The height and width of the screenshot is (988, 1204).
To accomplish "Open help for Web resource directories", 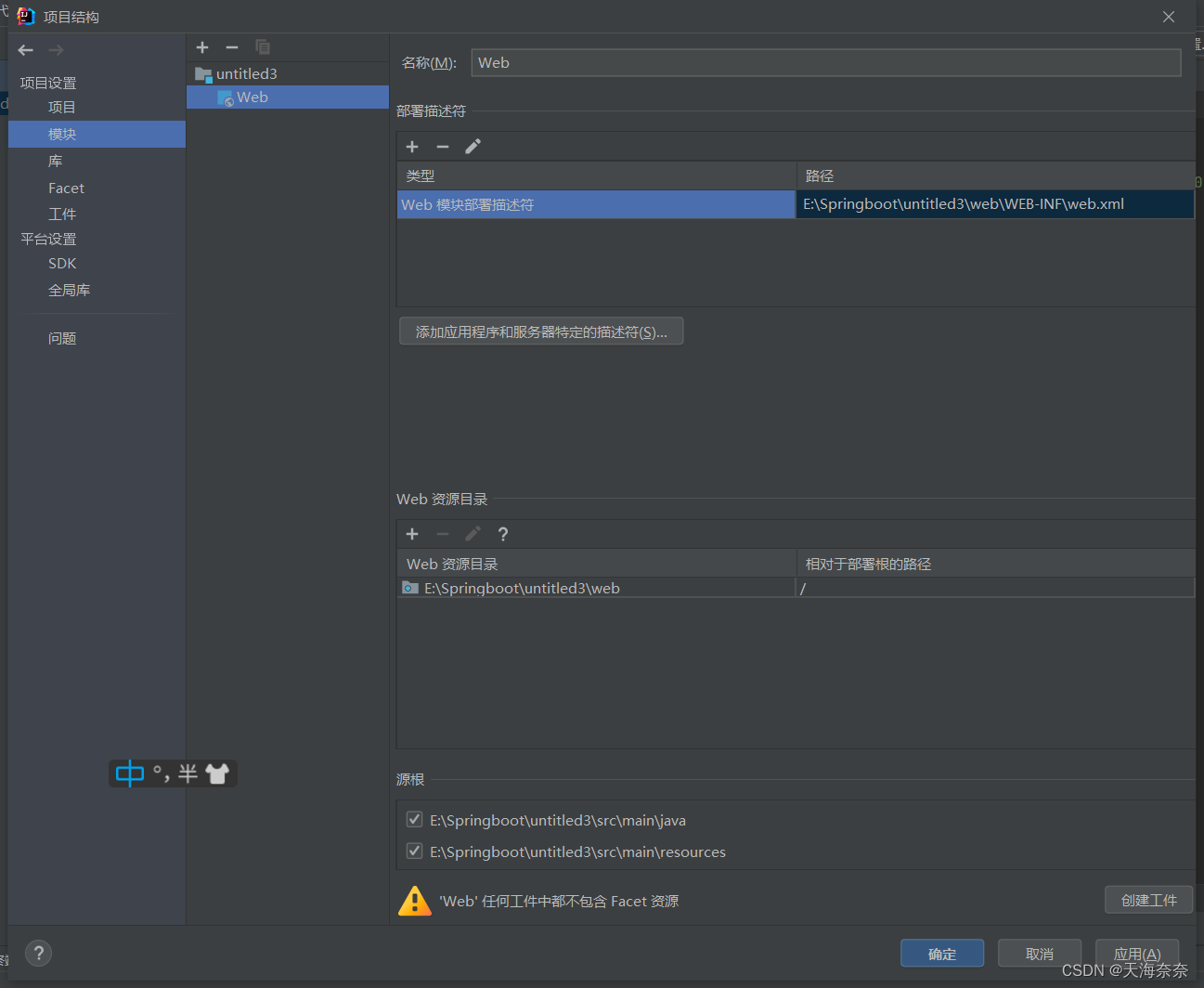I will click(x=503, y=534).
